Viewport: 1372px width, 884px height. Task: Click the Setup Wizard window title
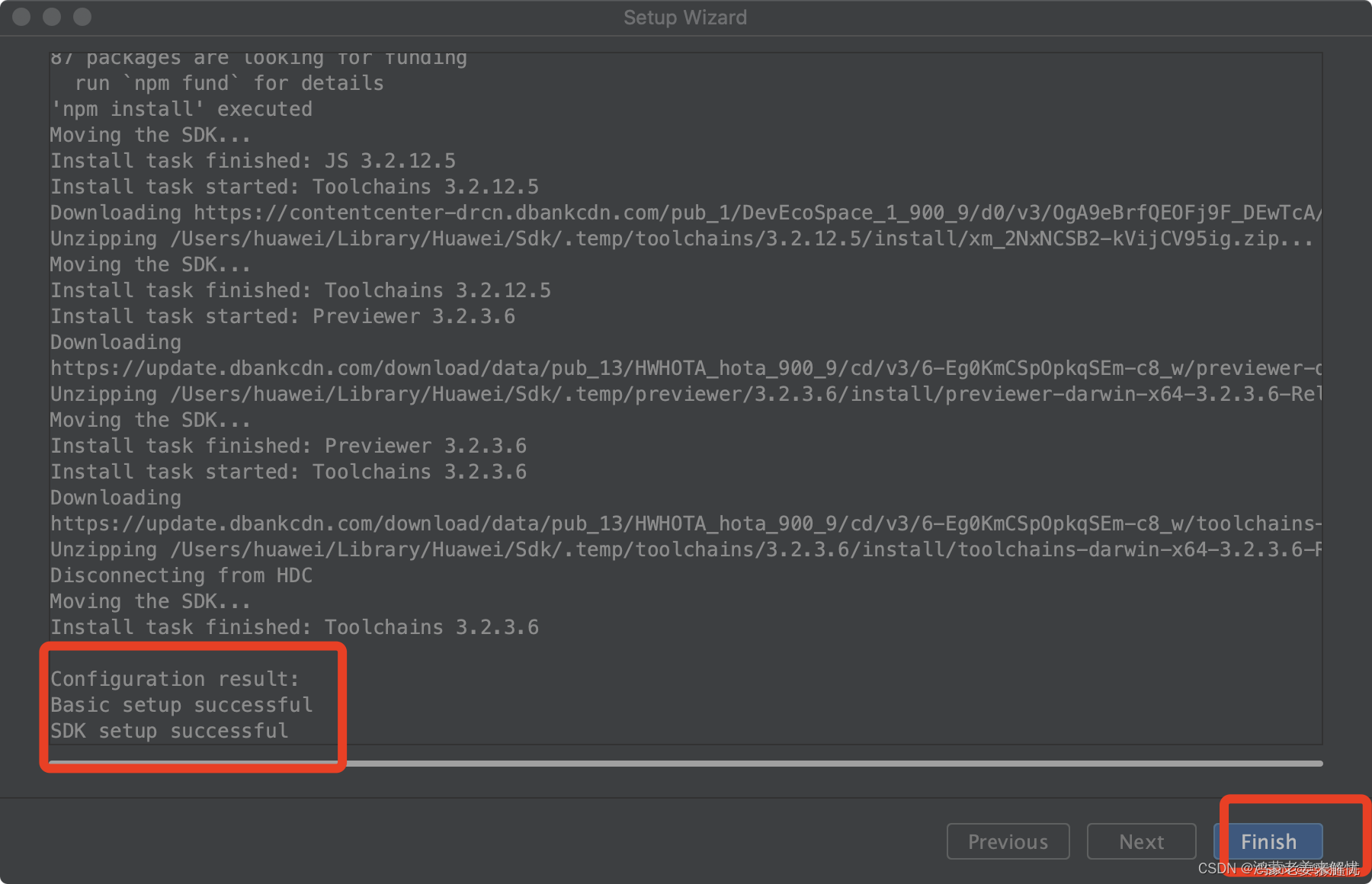[685, 18]
